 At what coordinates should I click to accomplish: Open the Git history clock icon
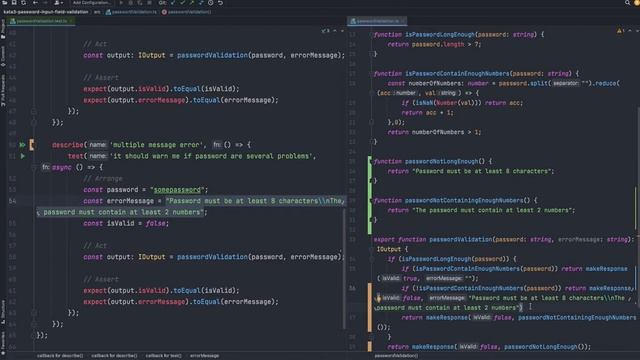[211, 2]
